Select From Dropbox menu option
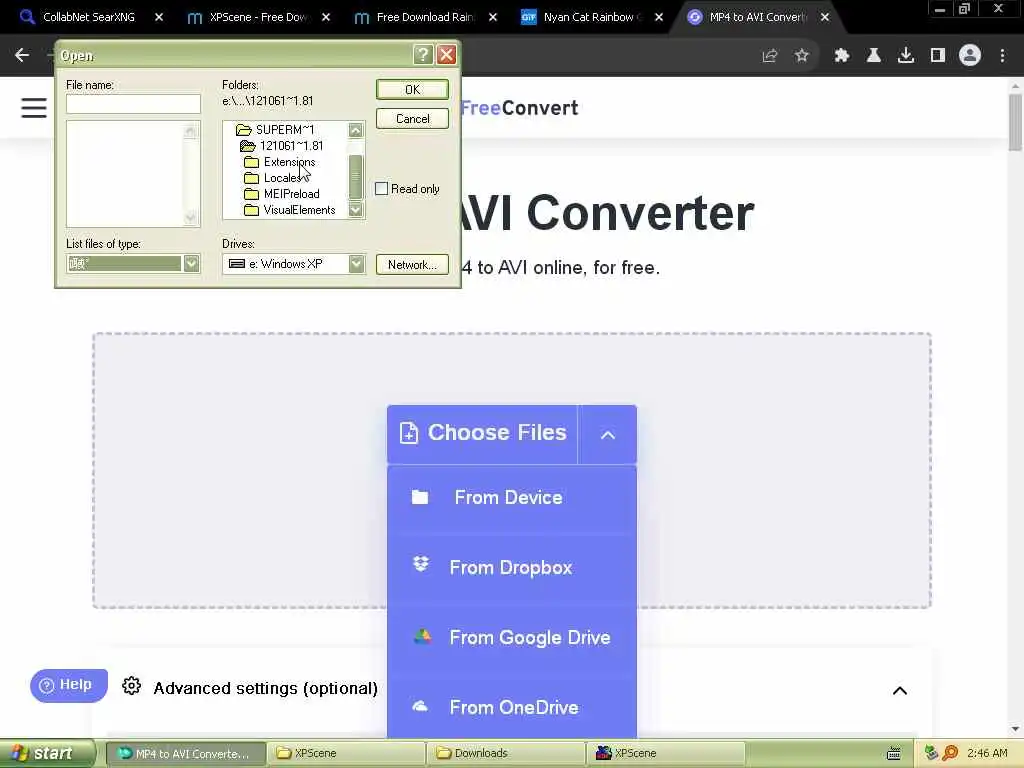 click(x=512, y=568)
